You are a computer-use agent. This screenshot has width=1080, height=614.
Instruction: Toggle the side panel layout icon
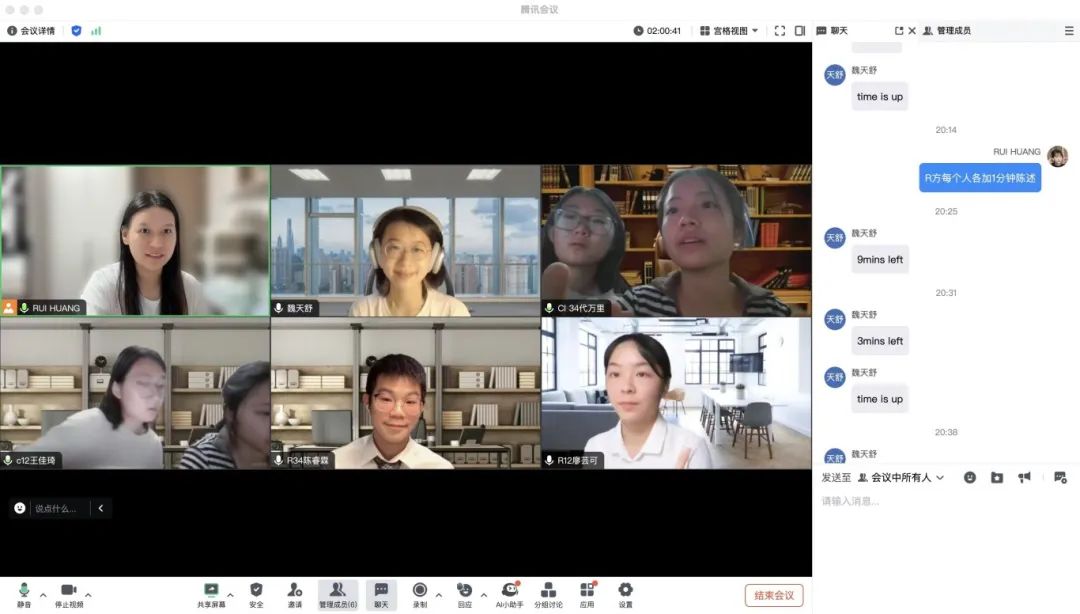point(800,31)
